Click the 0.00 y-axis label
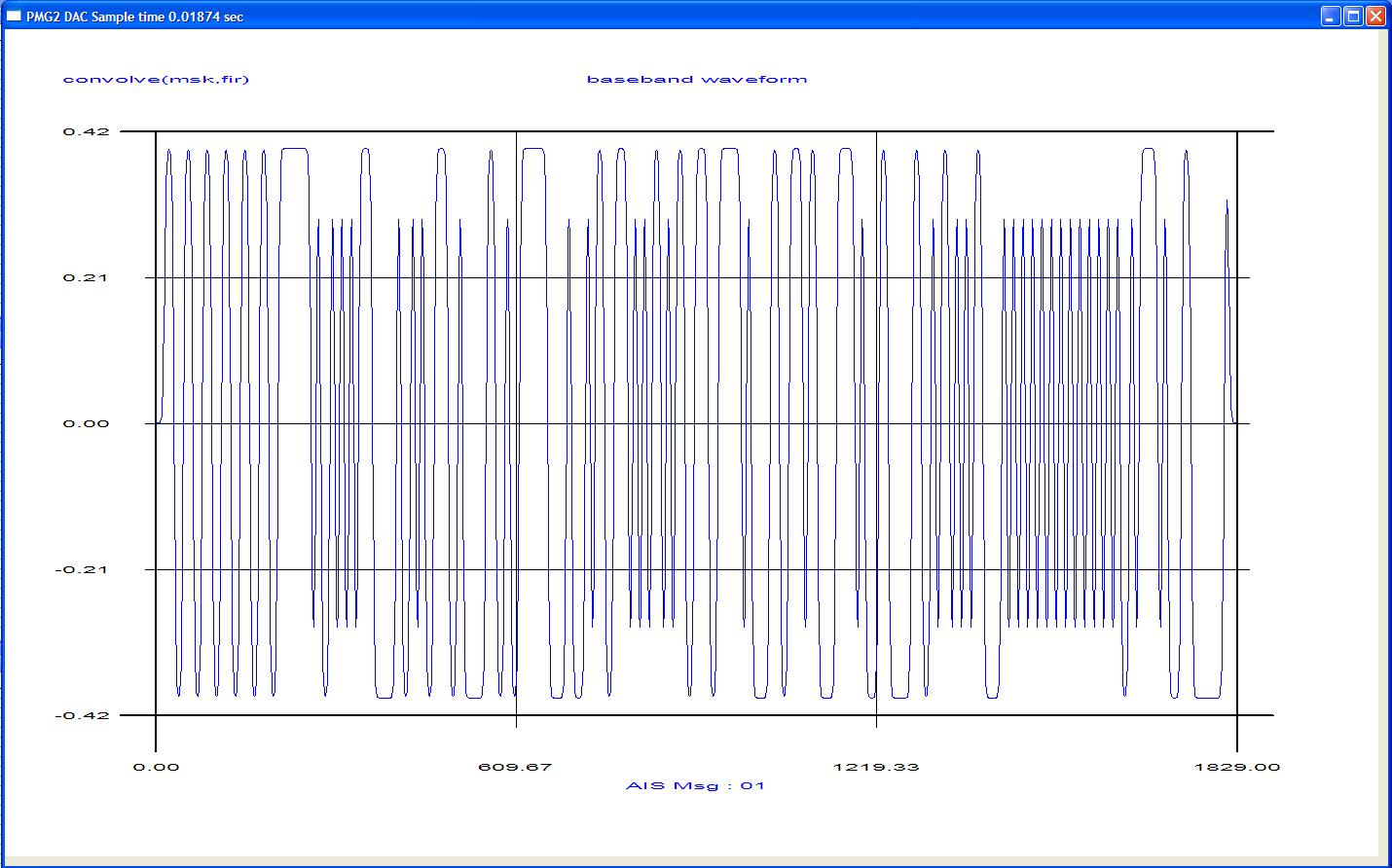The width and height of the screenshot is (1392, 868). point(86,423)
